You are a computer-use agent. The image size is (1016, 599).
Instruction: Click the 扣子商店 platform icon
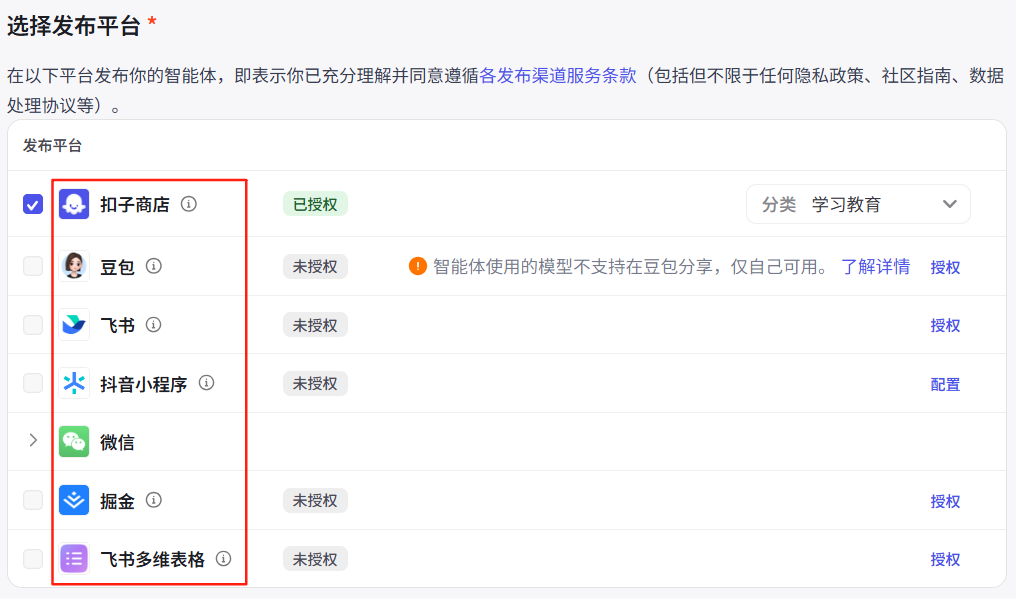pyautogui.click(x=74, y=204)
